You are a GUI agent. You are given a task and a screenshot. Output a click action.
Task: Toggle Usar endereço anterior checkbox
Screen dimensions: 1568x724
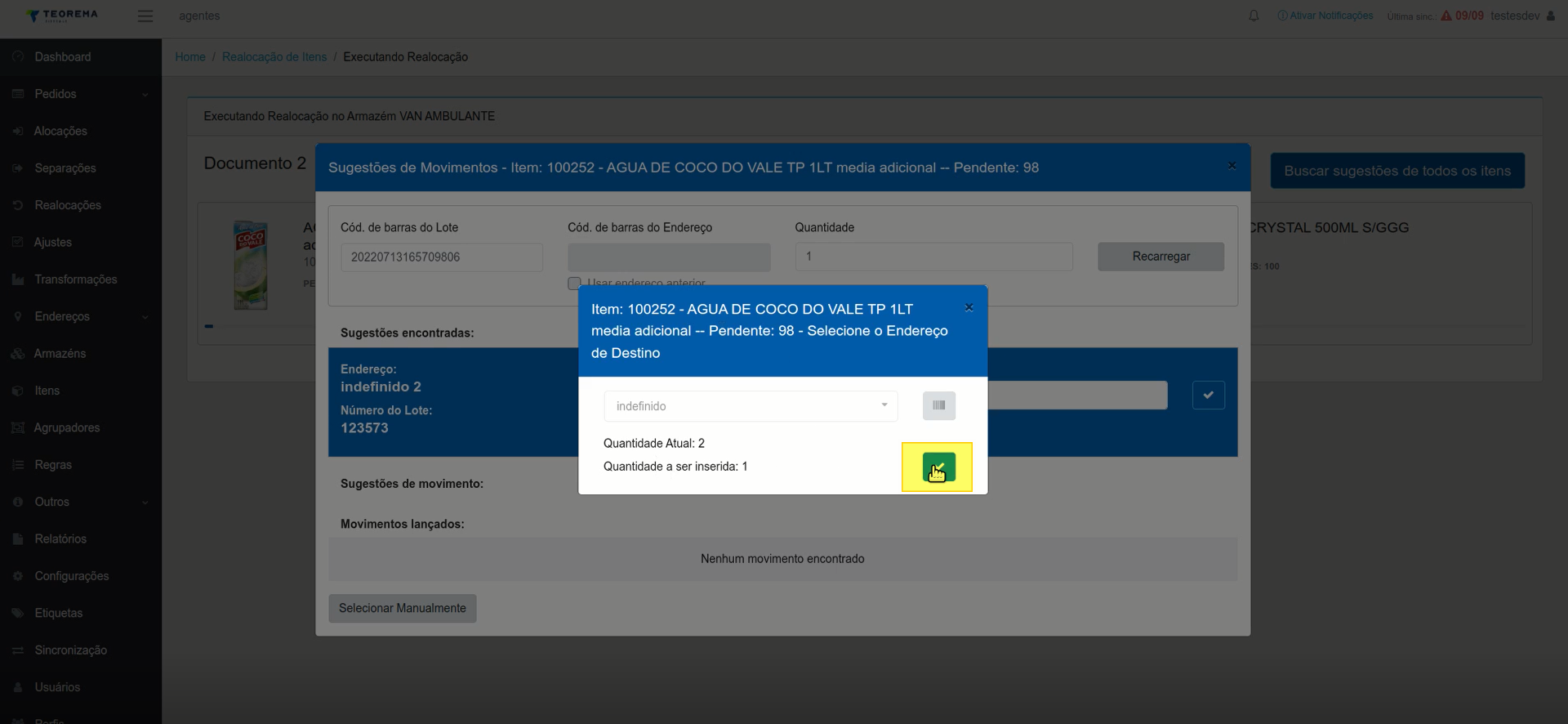point(574,284)
